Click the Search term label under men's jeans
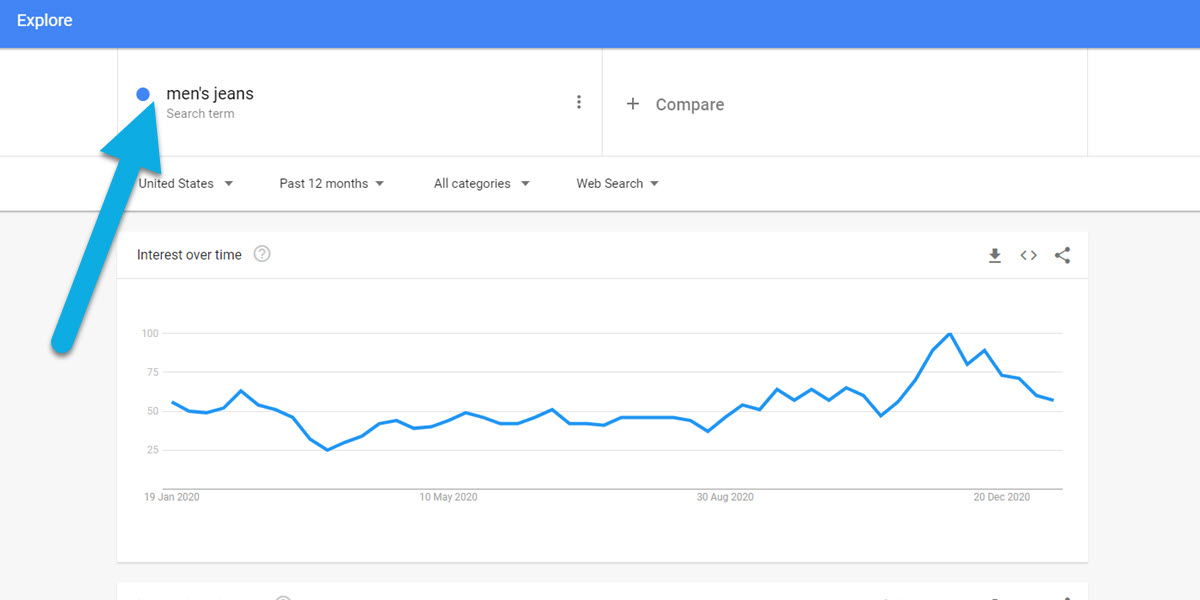Image resolution: width=1200 pixels, height=600 pixels. point(200,114)
